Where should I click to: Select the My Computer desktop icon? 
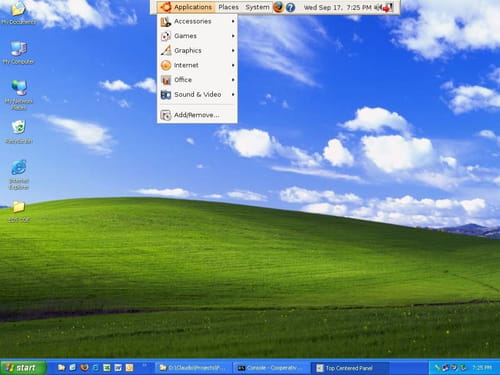[19, 53]
